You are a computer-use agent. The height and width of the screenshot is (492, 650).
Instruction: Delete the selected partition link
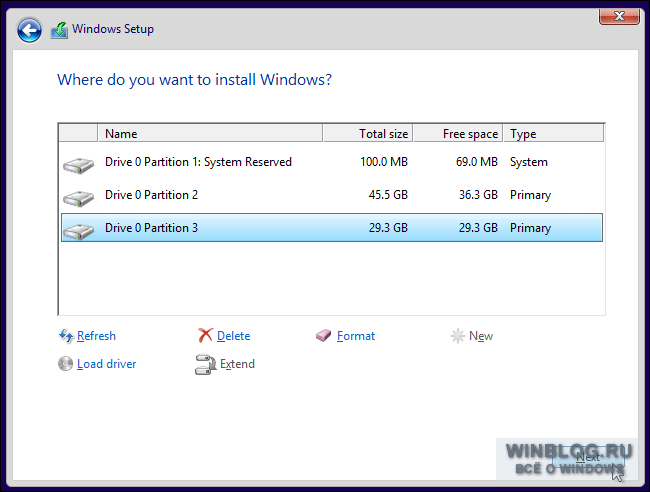click(x=233, y=336)
